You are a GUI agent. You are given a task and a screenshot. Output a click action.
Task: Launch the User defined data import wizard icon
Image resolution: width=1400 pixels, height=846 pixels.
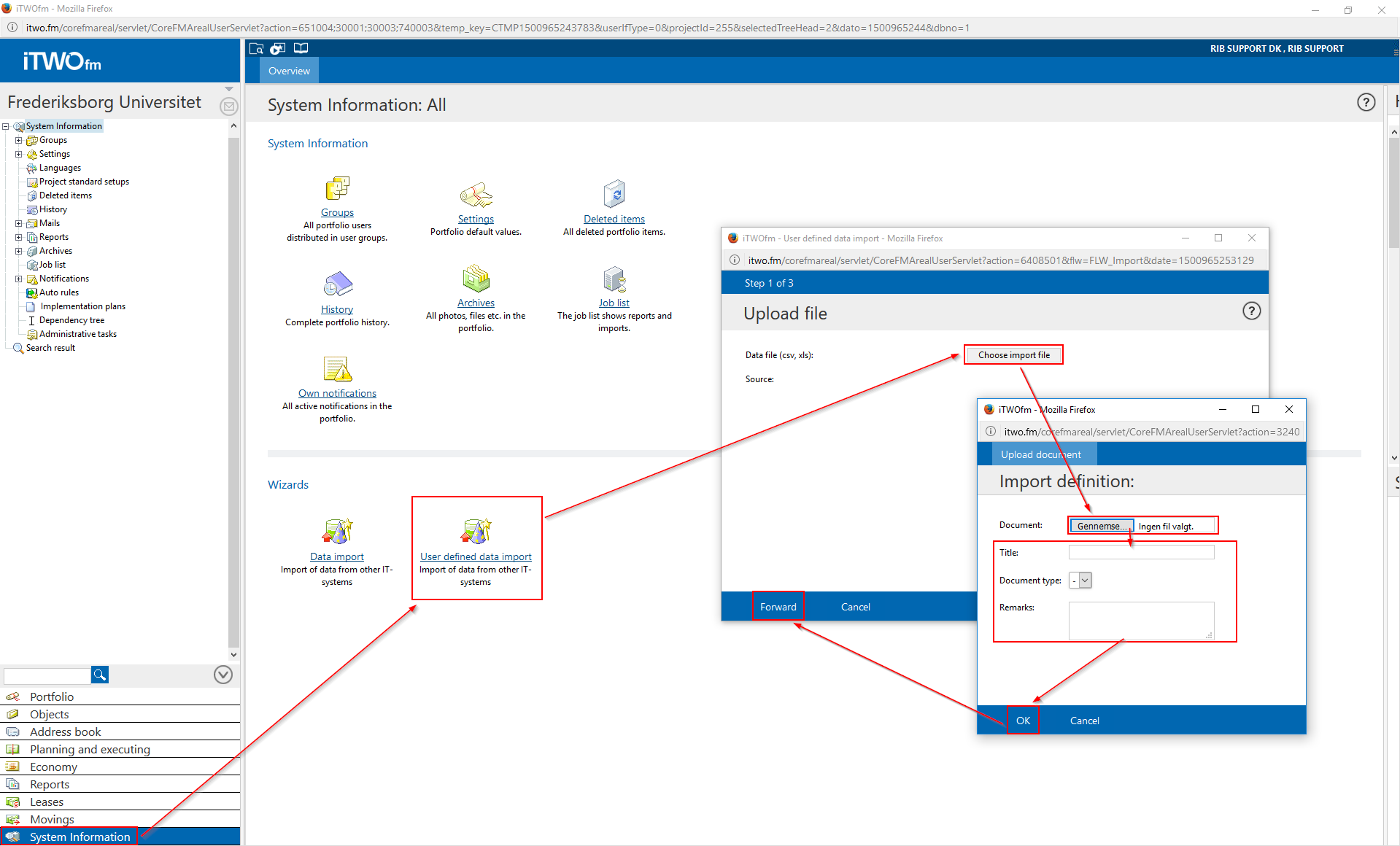coord(476,532)
